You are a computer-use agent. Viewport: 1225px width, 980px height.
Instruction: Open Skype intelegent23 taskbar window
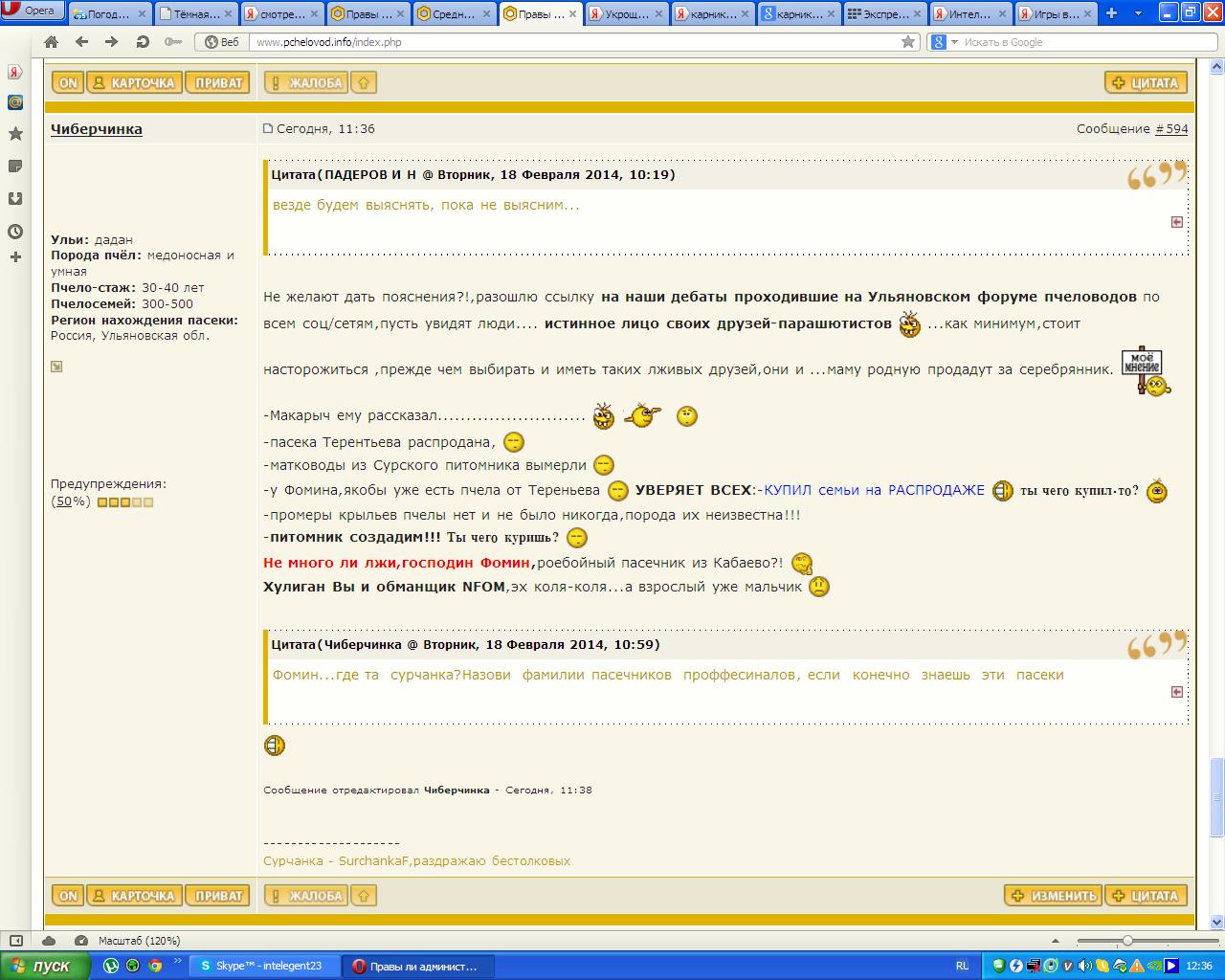click(x=265, y=966)
